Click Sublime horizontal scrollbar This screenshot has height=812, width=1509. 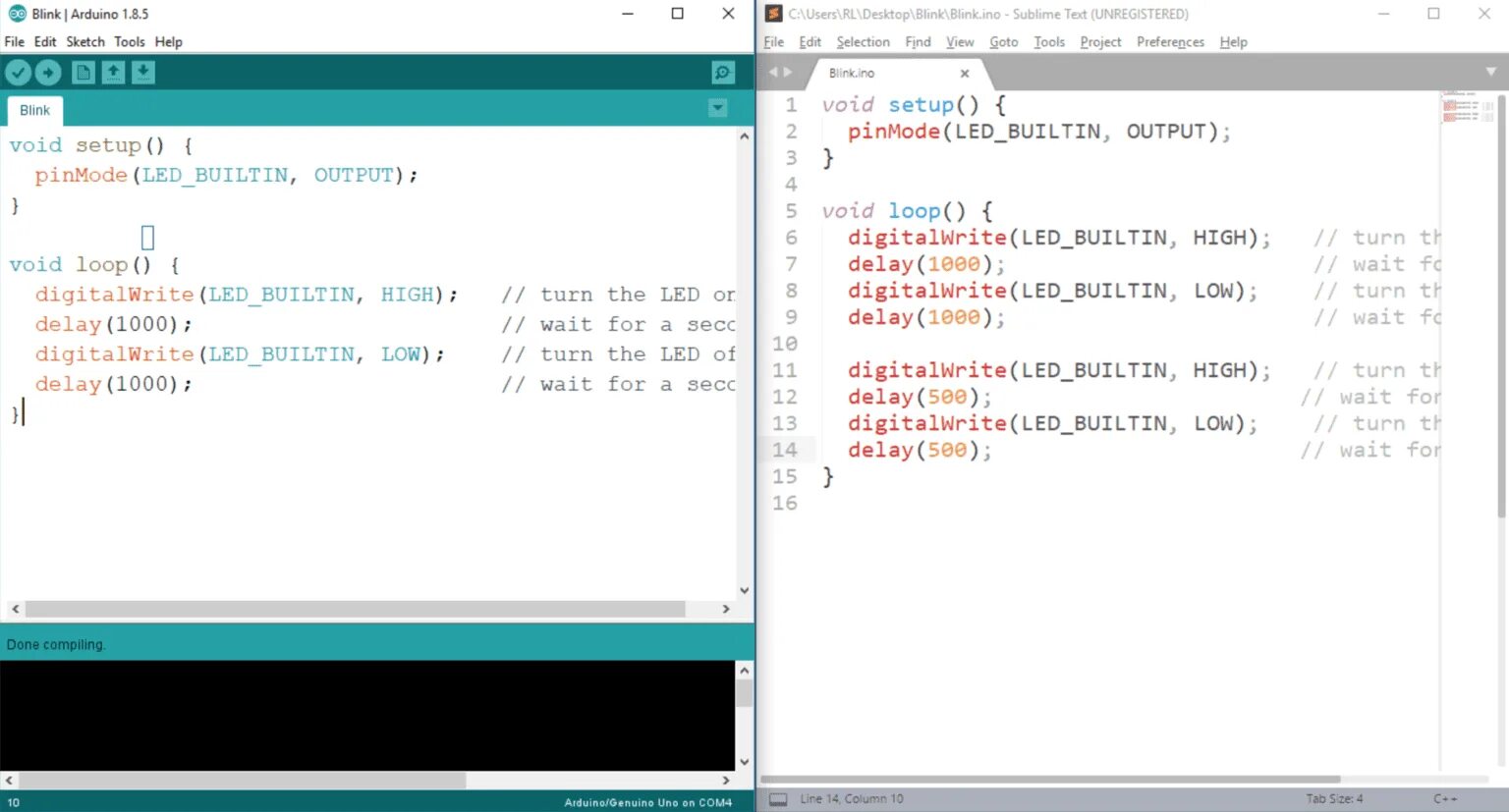pyautogui.click(x=1051, y=780)
